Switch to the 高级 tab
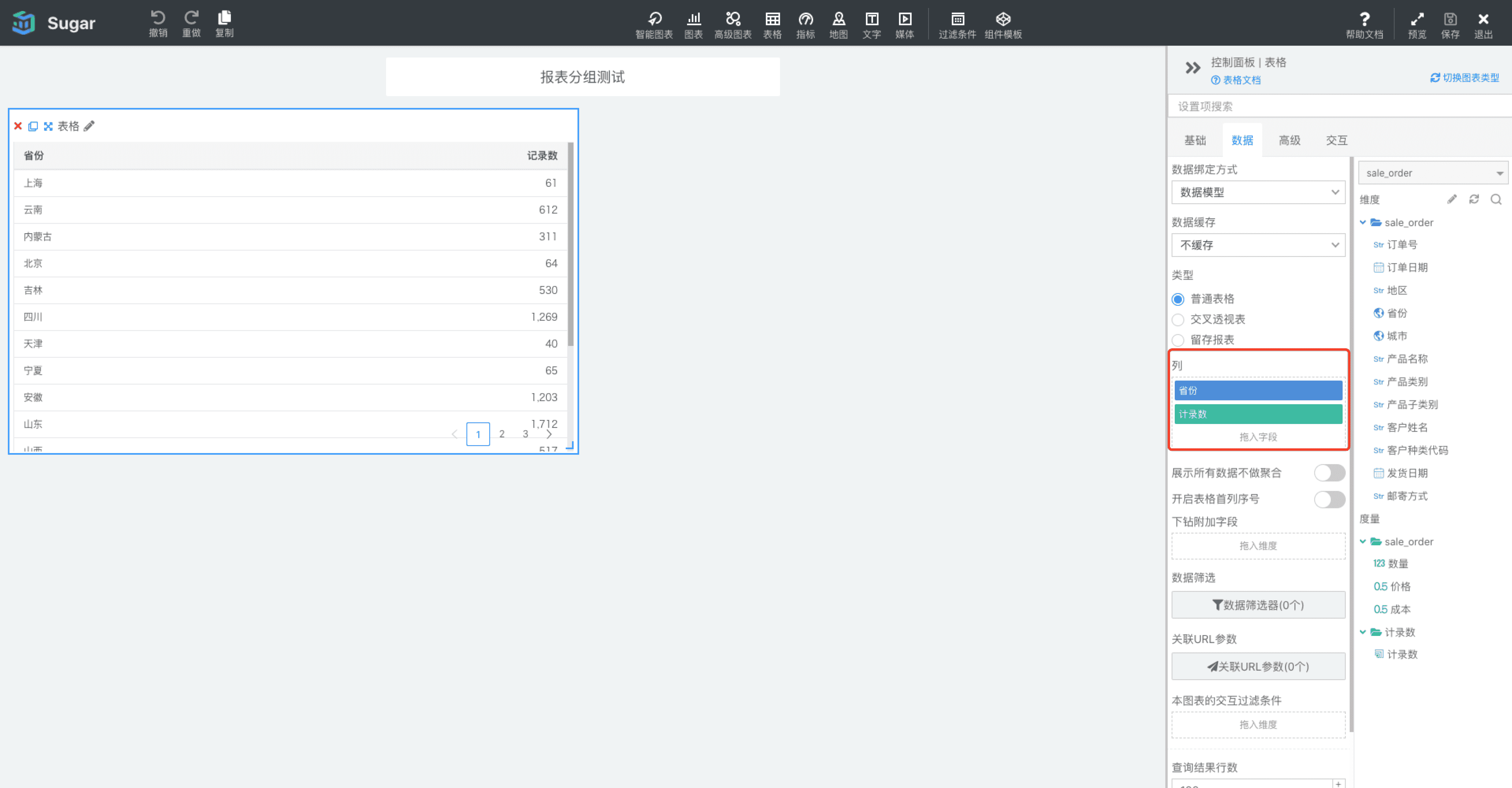Screen dimensions: 1512x788 [1289, 140]
